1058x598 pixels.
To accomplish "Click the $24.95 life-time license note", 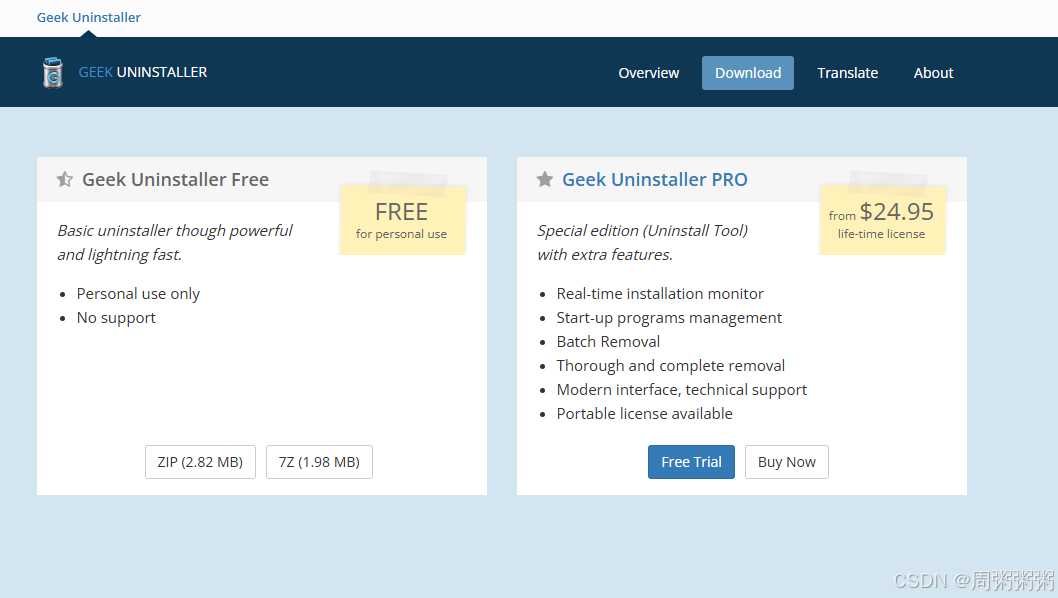I will [882, 220].
